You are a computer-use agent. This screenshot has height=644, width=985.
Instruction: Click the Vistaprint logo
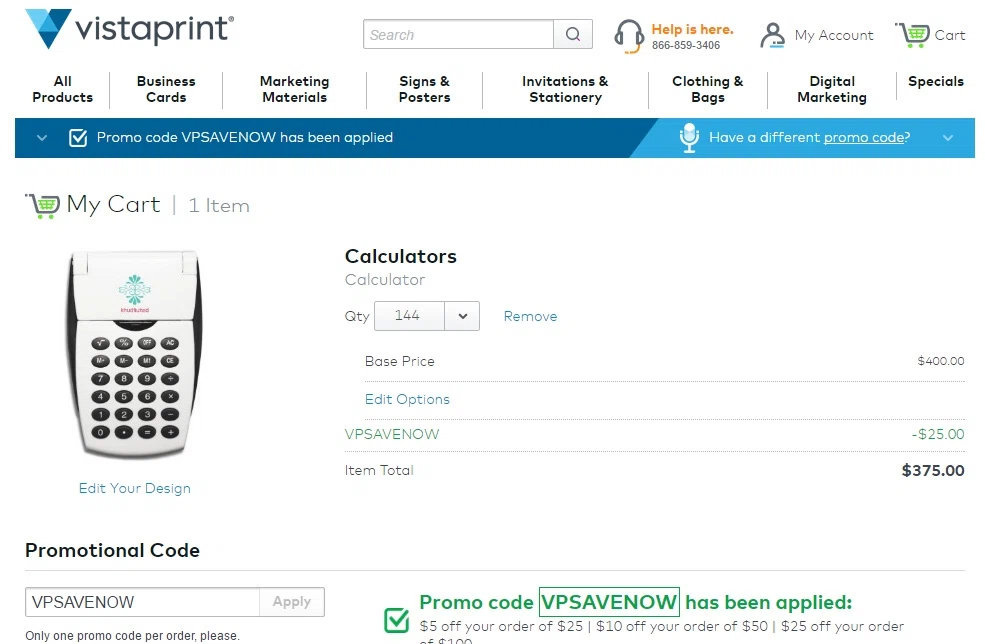click(129, 28)
